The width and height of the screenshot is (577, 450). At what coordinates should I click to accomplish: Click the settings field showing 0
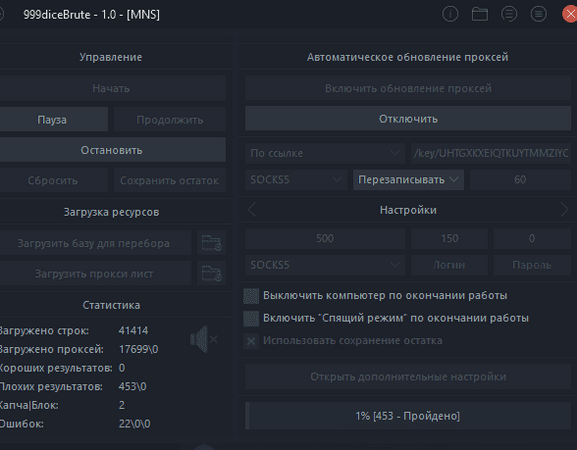click(532, 238)
